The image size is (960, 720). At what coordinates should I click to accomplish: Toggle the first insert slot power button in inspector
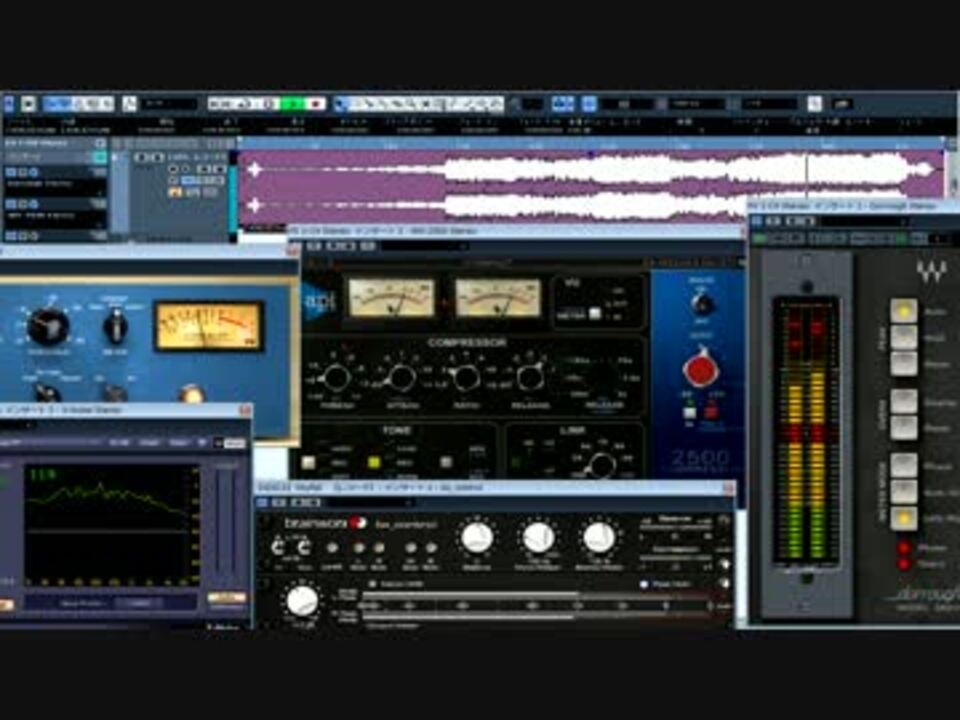[11, 173]
